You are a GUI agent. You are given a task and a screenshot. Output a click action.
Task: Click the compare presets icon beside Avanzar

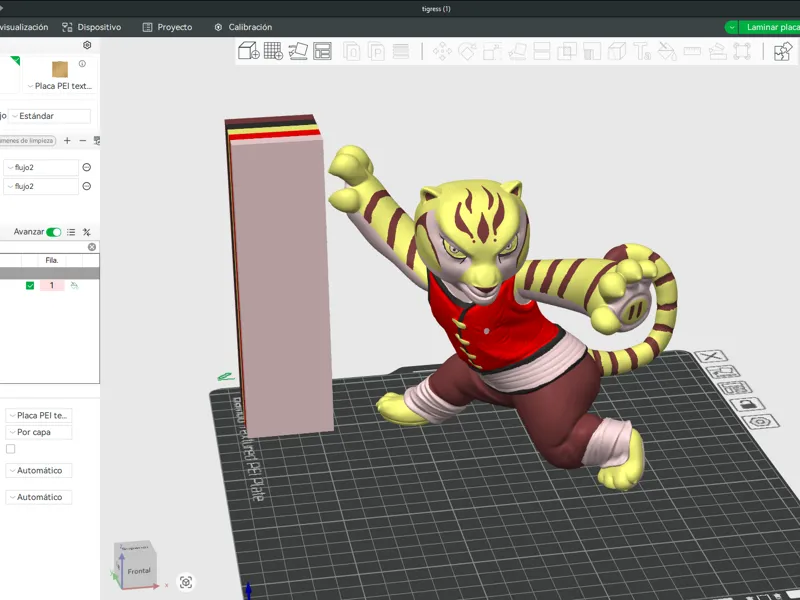tap(87, 232)
